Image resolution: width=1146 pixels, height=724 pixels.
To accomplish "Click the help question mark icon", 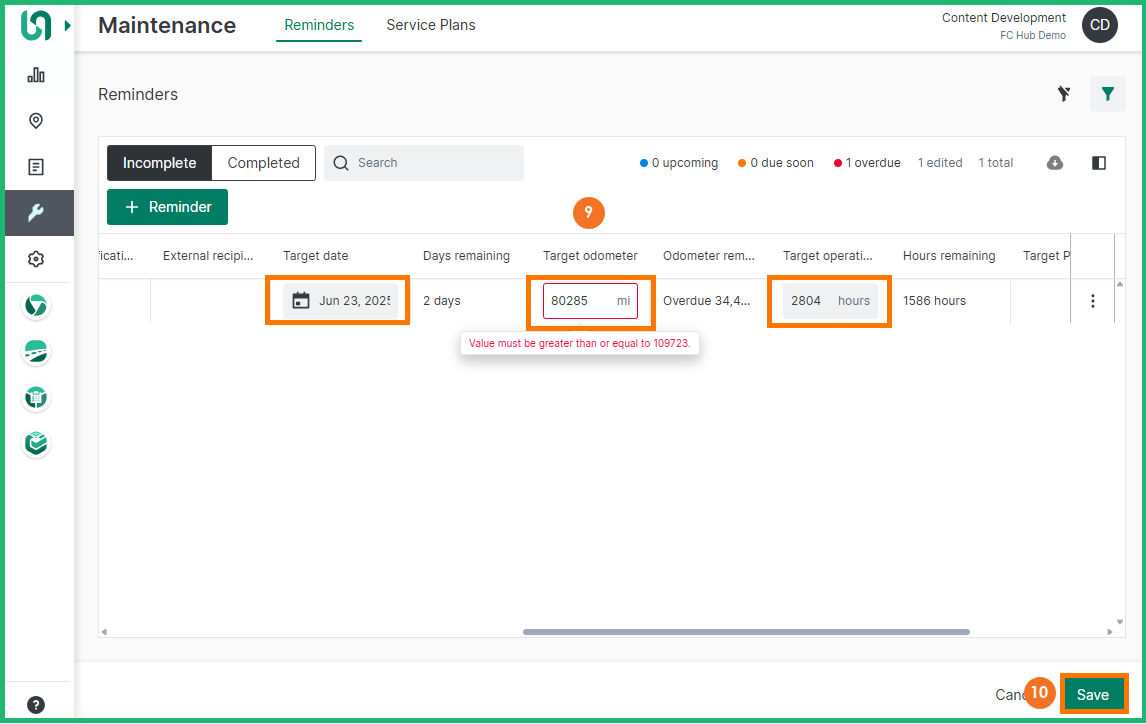I will coord(36,704).
